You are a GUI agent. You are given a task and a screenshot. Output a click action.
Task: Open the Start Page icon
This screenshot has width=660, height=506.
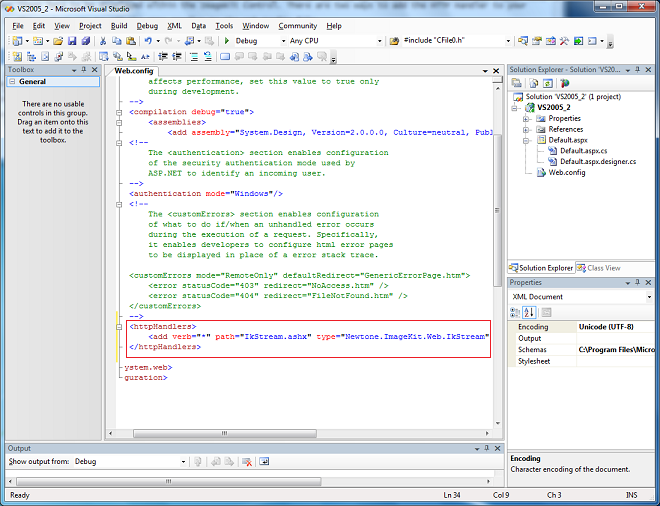click(x=578, y=41)
